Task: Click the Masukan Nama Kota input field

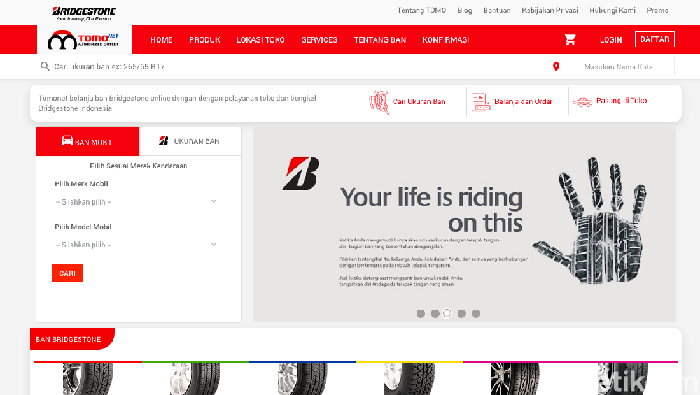Action: point(618,67)
